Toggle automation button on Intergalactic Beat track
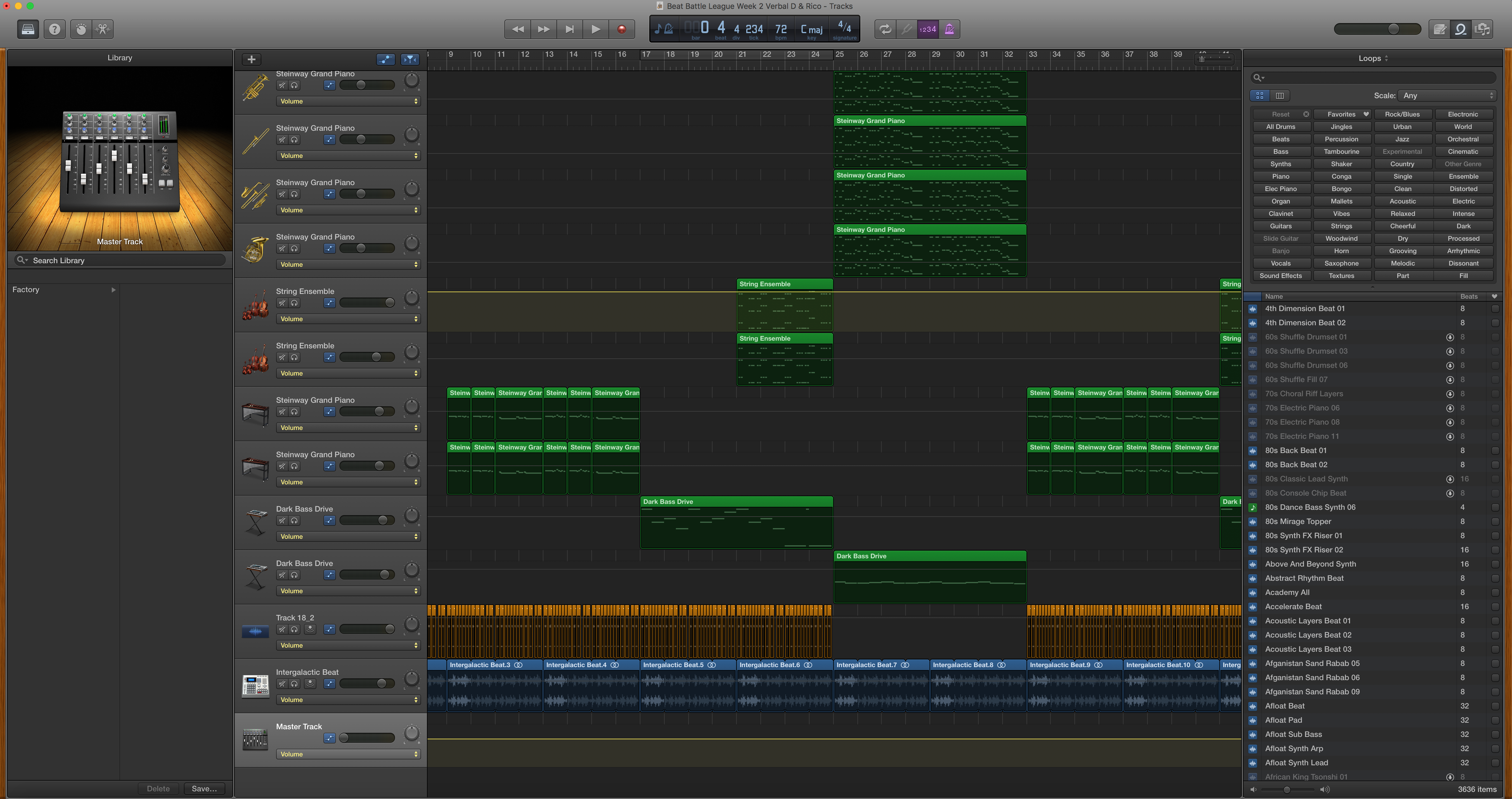Image resolution: width=1512 pixels, height=799 pixels. tap(330, 683)
